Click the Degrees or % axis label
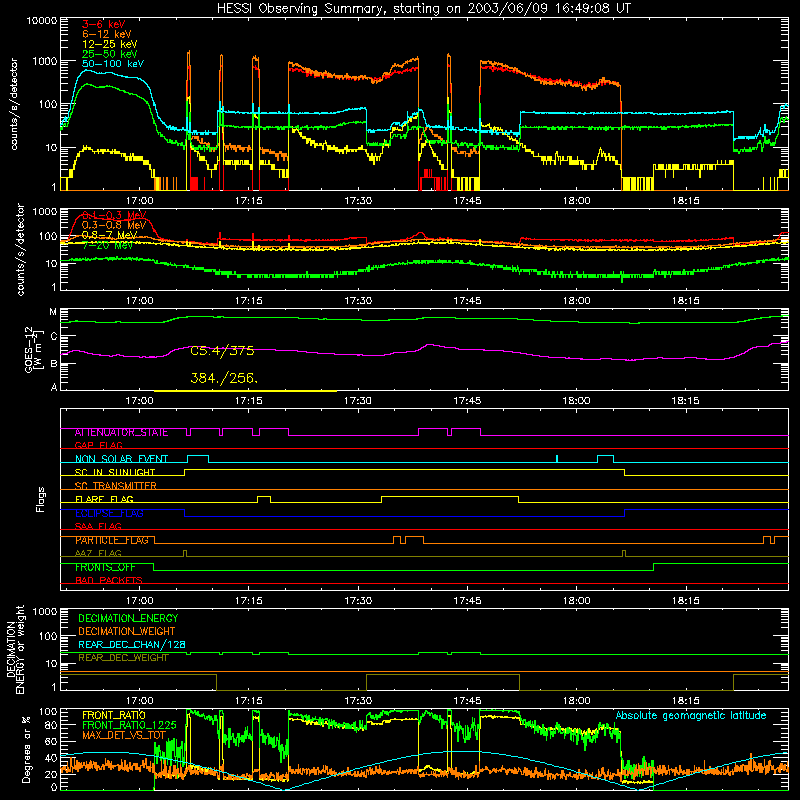 (27, 749)
